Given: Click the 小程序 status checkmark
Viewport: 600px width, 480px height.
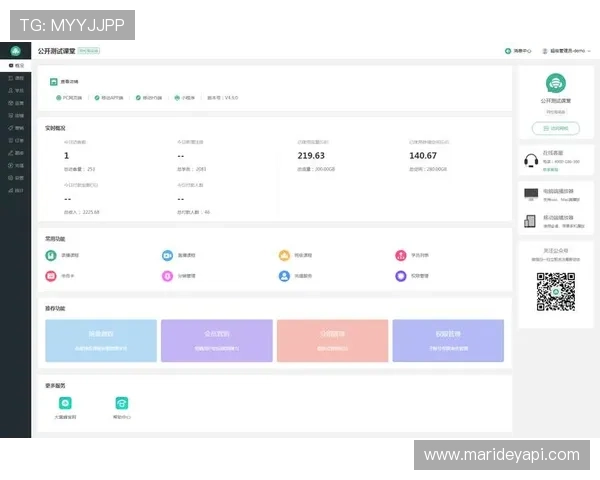Looking at the screenshot, I should tap(174, 98).
